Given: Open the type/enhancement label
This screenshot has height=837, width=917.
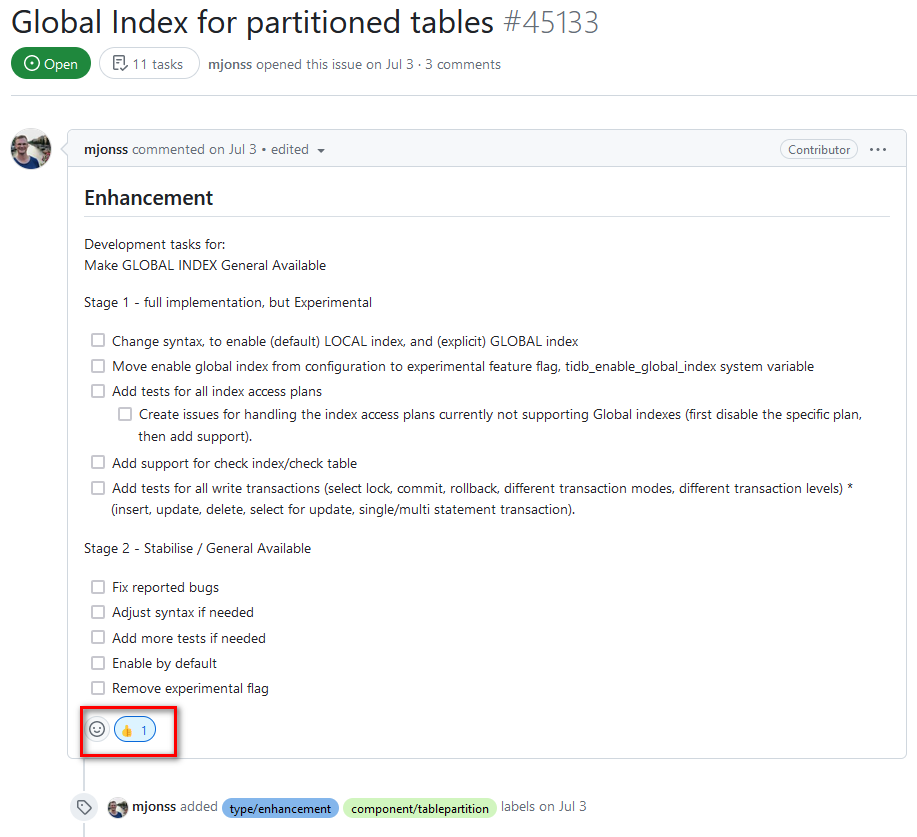Looking at the screenshot, I should coord(280,808).
